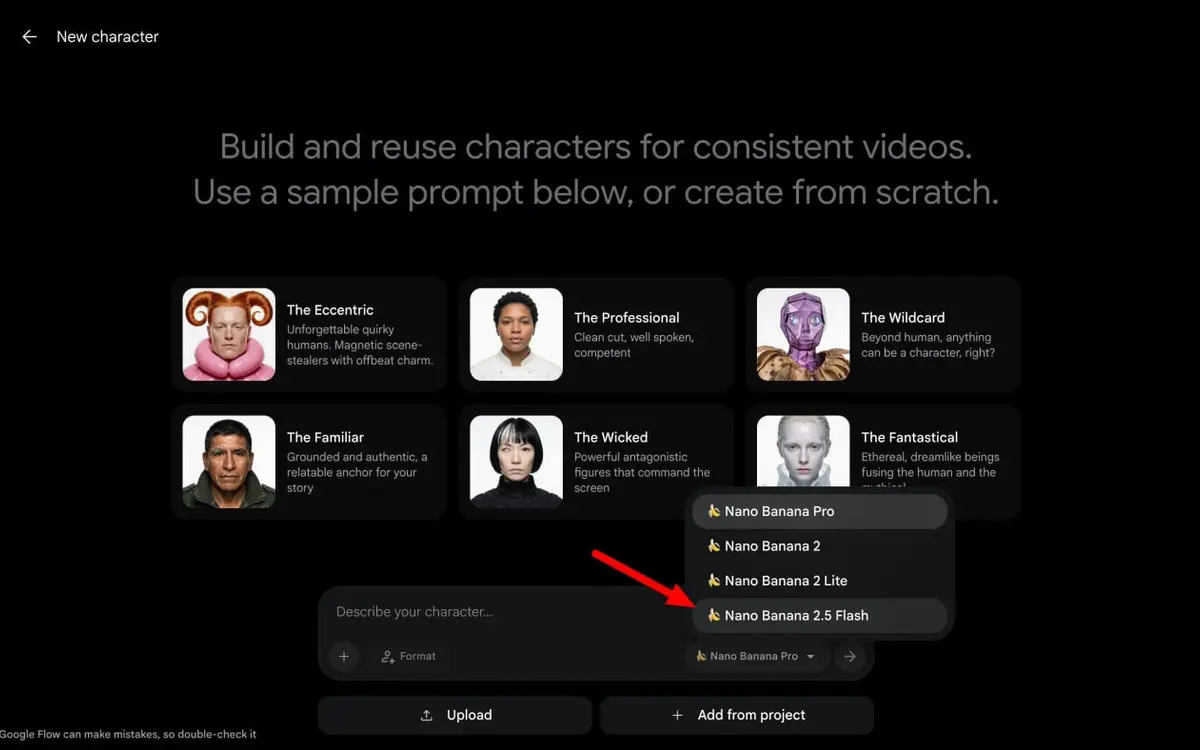Pick The Wildcard sample card
The width and height of the screenshot is (1200, 750).
coord(883,334)
